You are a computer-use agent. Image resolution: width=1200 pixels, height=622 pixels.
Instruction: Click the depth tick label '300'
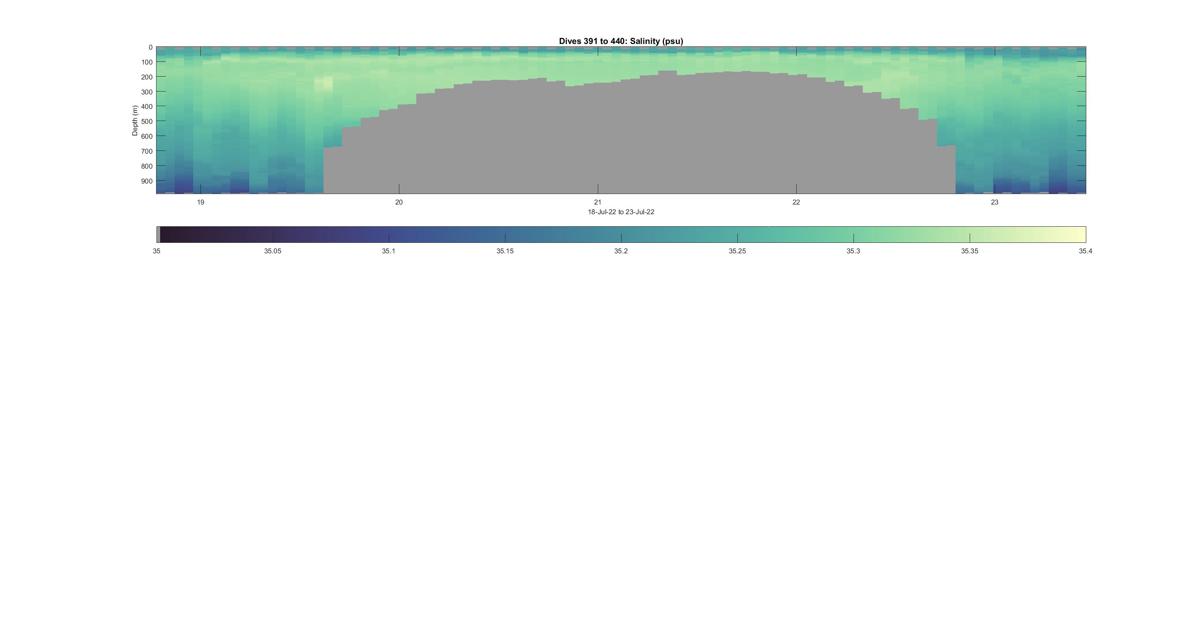tap(147, 92)
